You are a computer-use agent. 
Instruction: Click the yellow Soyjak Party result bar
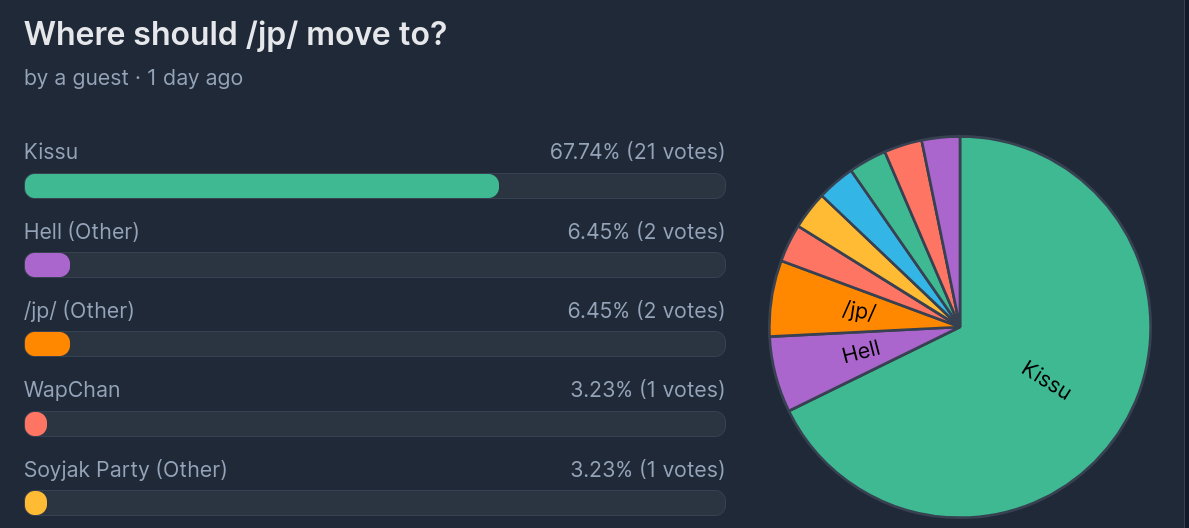[36, 503]
